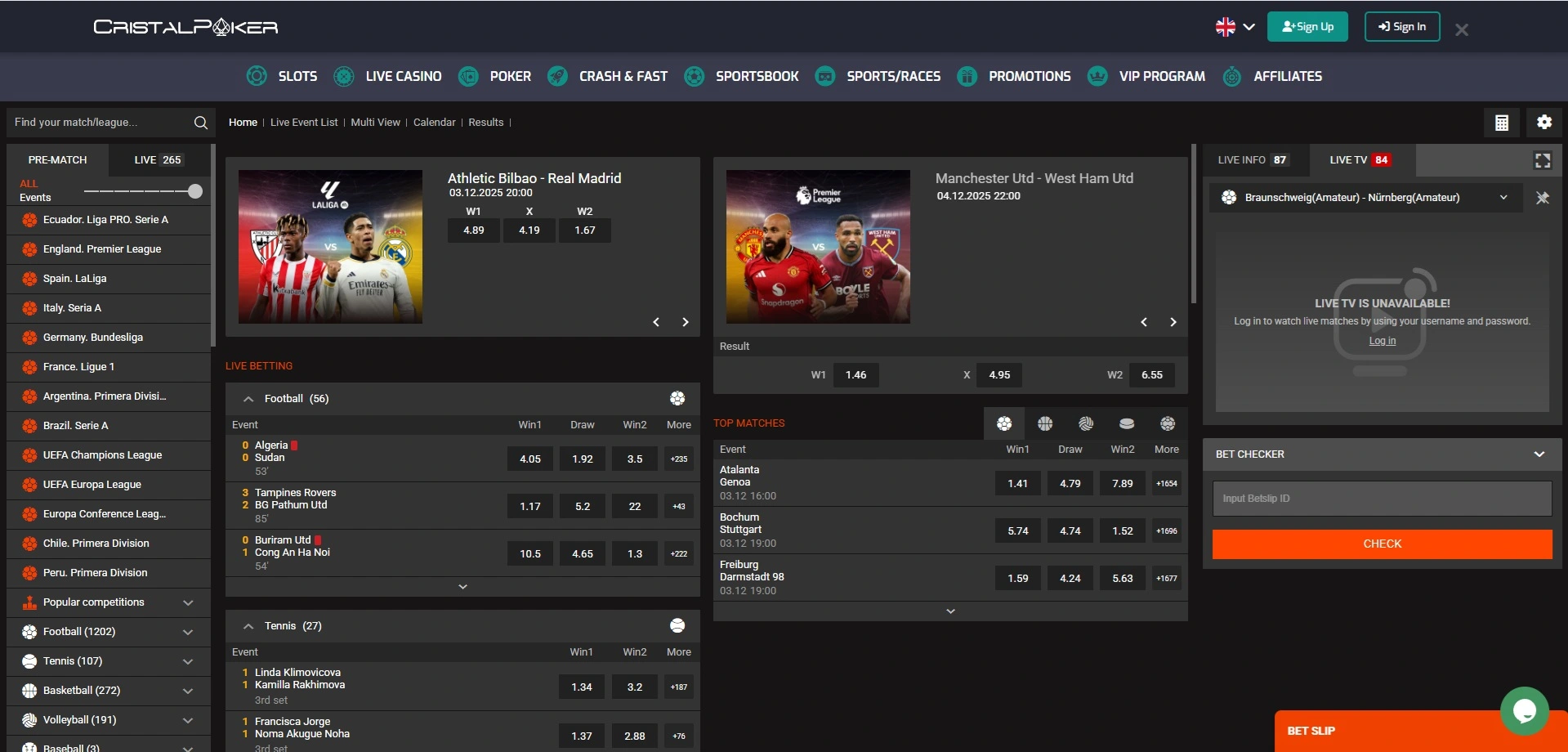Open the language flag dropdown

click(1234, 27)
